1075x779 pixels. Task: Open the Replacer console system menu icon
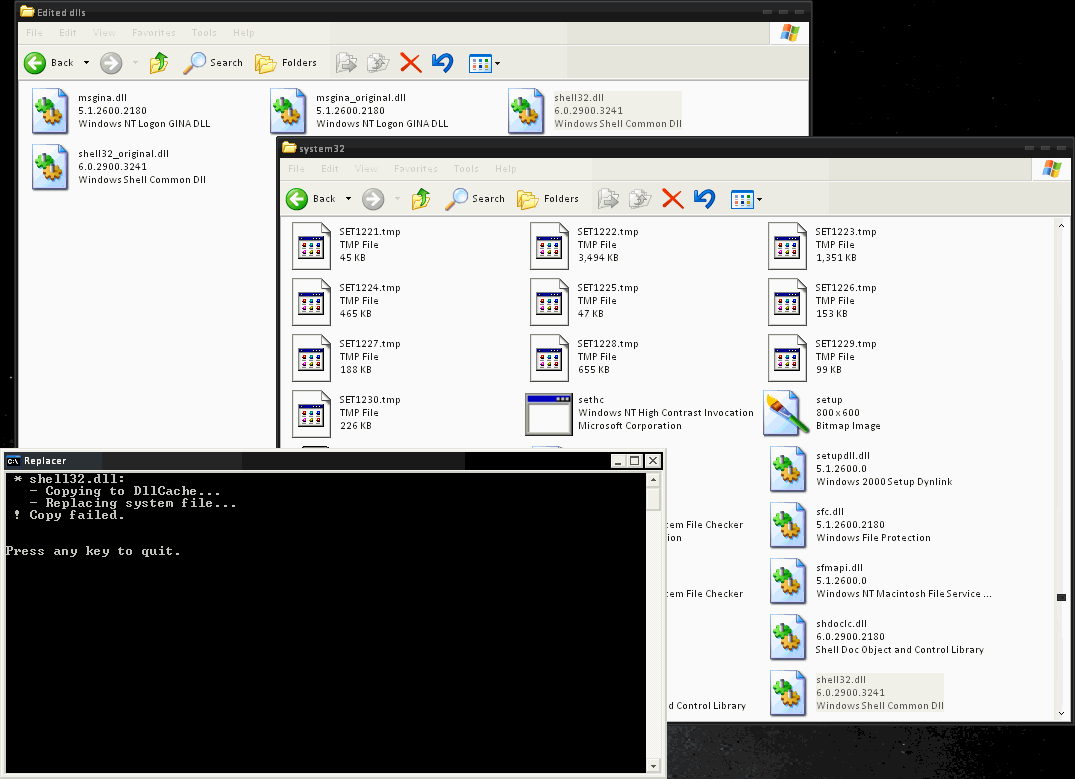(x=13, y=461)
